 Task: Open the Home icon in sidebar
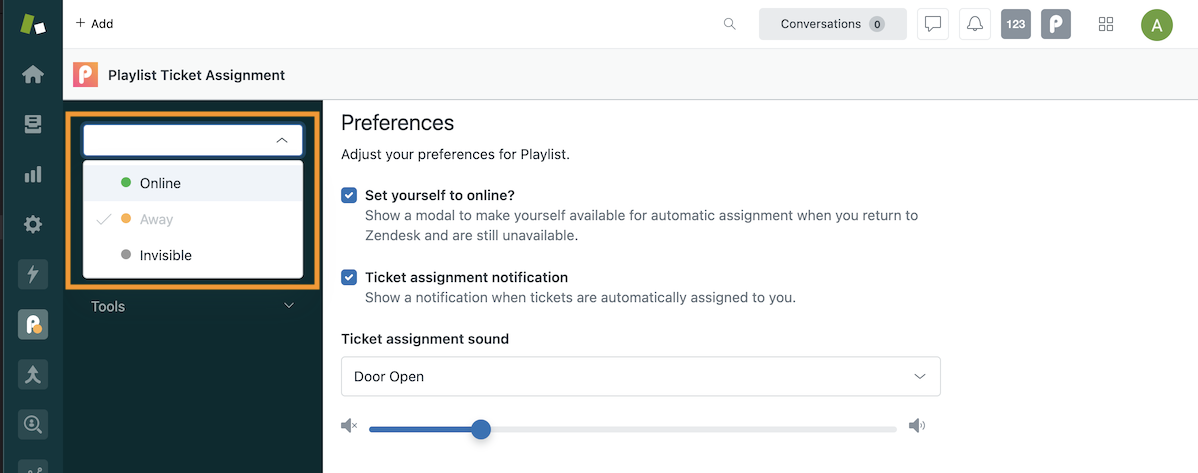pos(32,75)
